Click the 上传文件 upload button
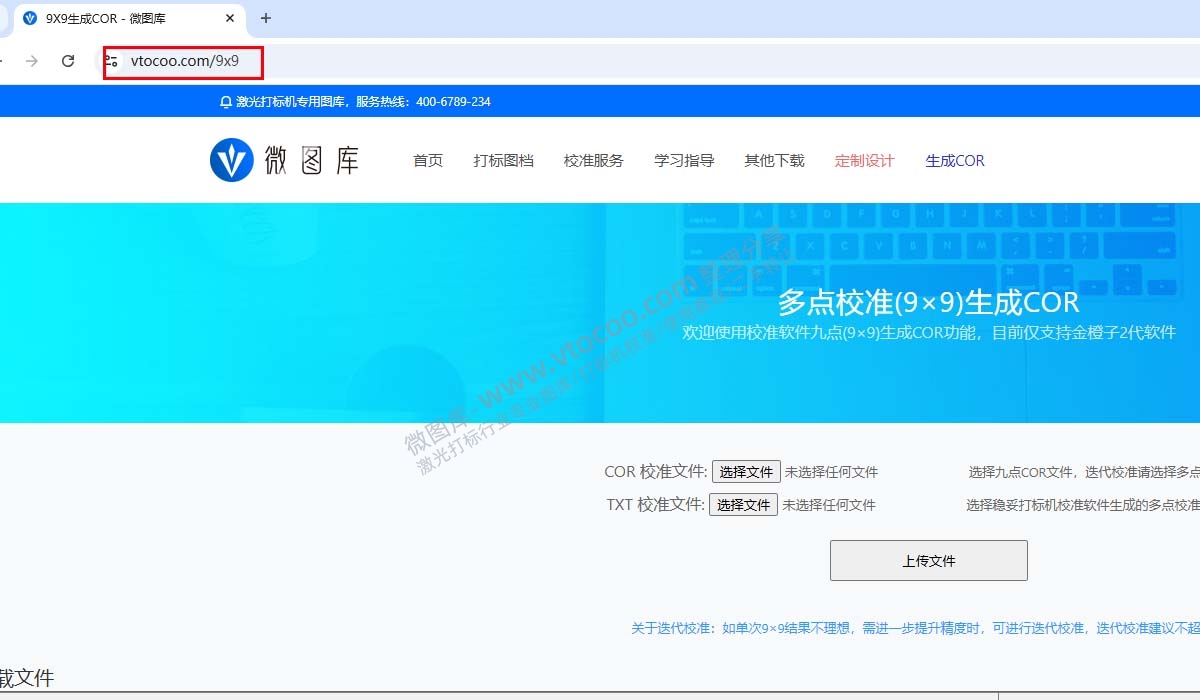The image size is (1200, 700). click(928, 560)
